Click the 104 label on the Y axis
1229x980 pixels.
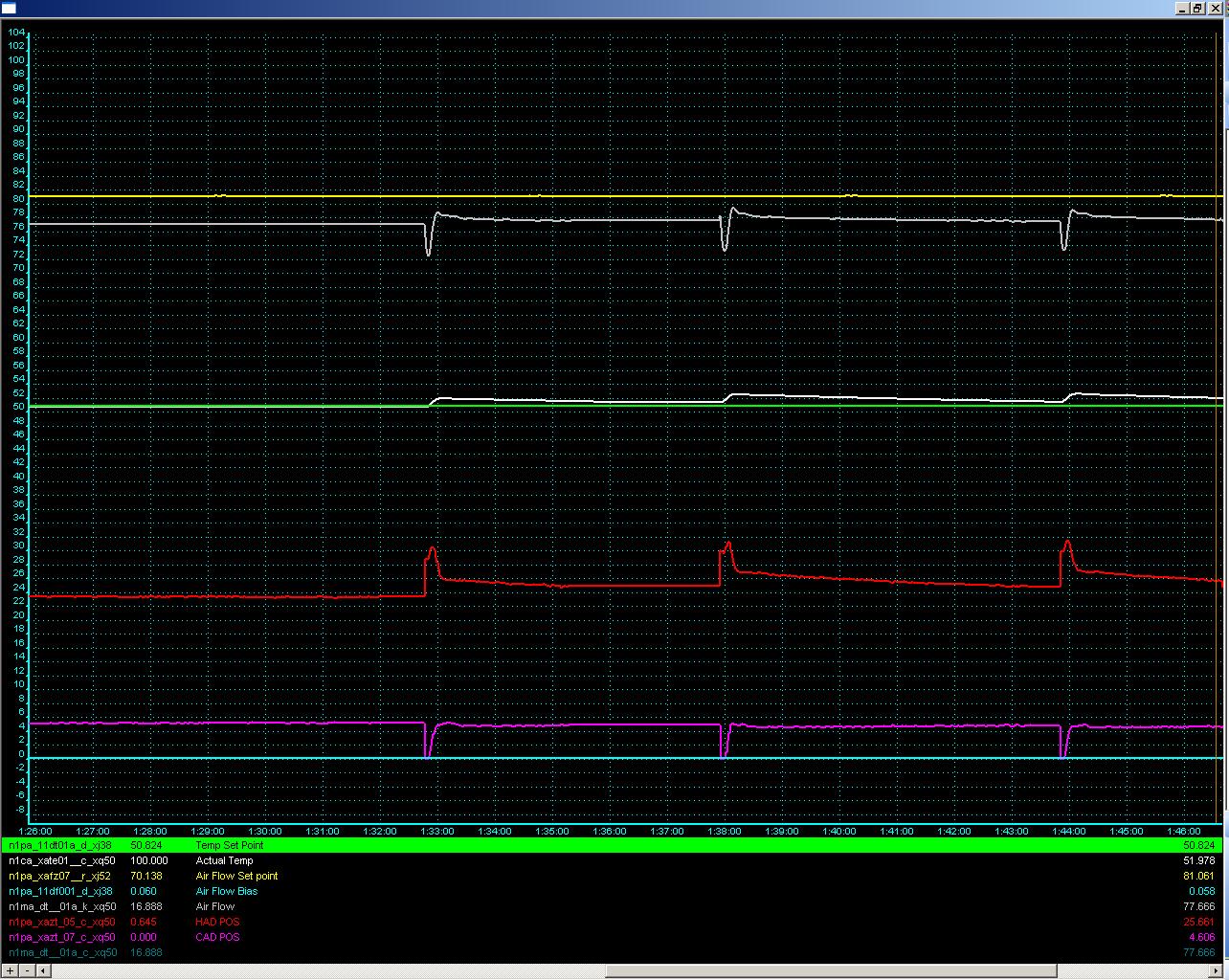point(16,32)
